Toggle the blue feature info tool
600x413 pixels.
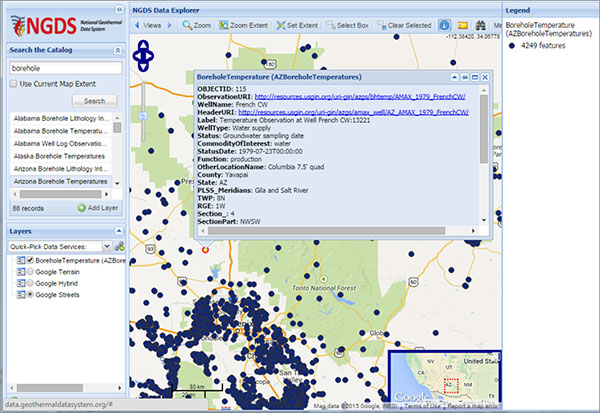[x=444, y=25]
